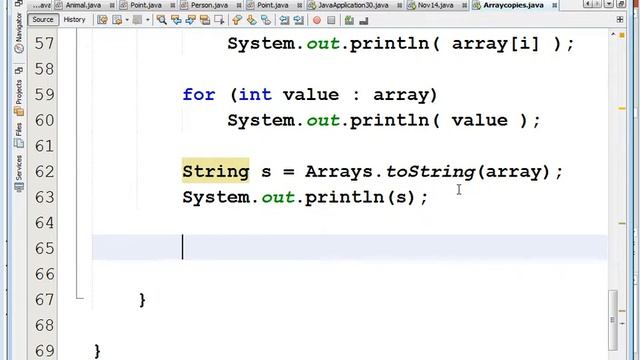
Task: Open the Animal.java tab
Action: tap(83, 5)
